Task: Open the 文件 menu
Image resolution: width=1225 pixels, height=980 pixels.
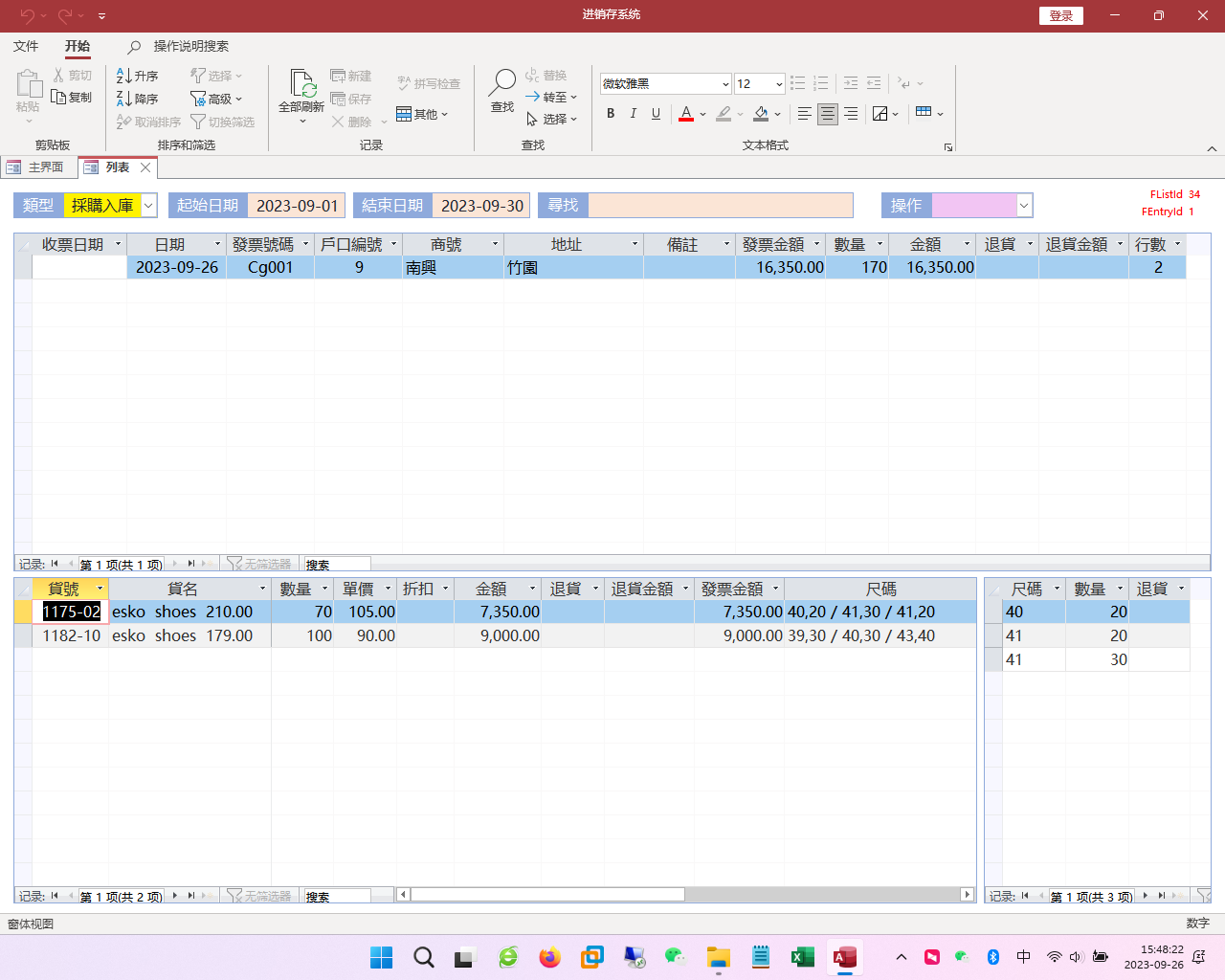Action: (26, 46)
